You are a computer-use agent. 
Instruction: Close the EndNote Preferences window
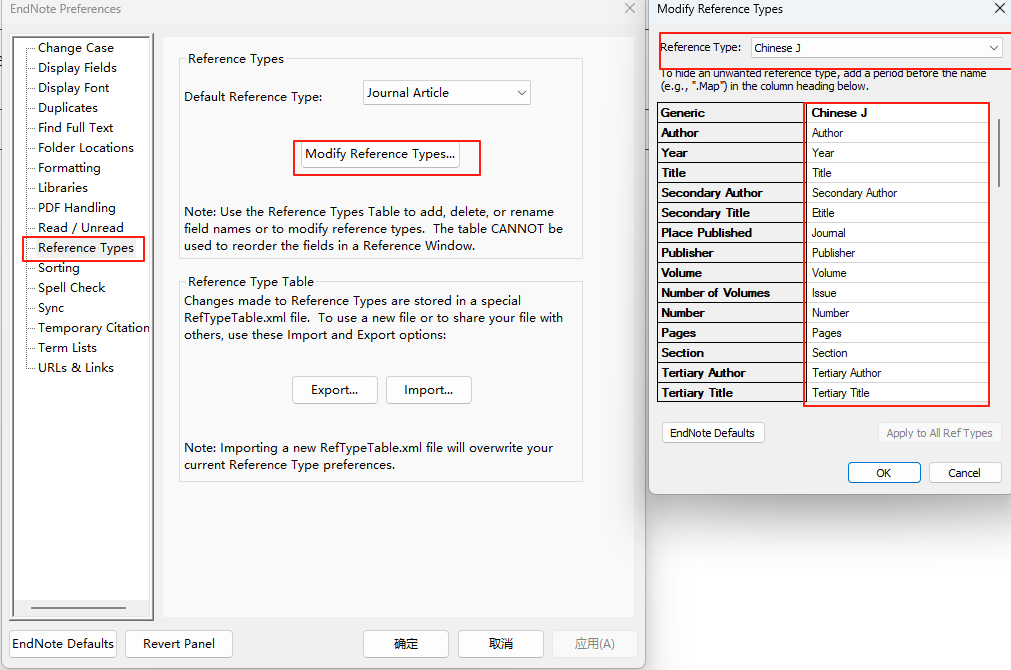630,8
